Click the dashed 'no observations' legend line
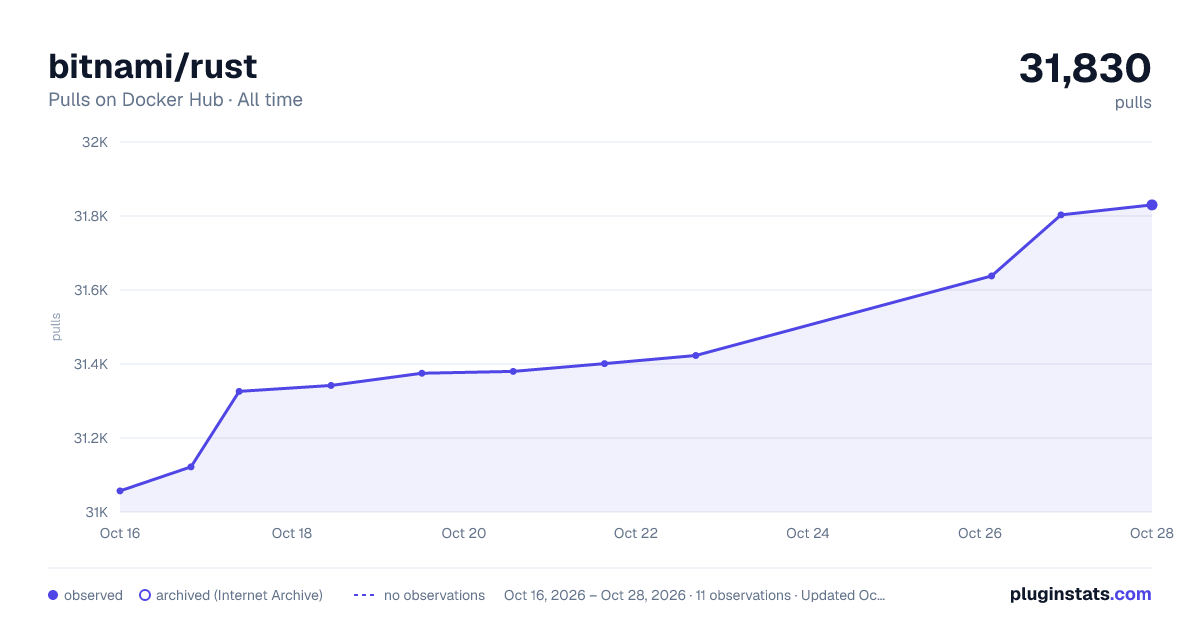The height and width of the screenshot is (630, 1200). (364, 595)
